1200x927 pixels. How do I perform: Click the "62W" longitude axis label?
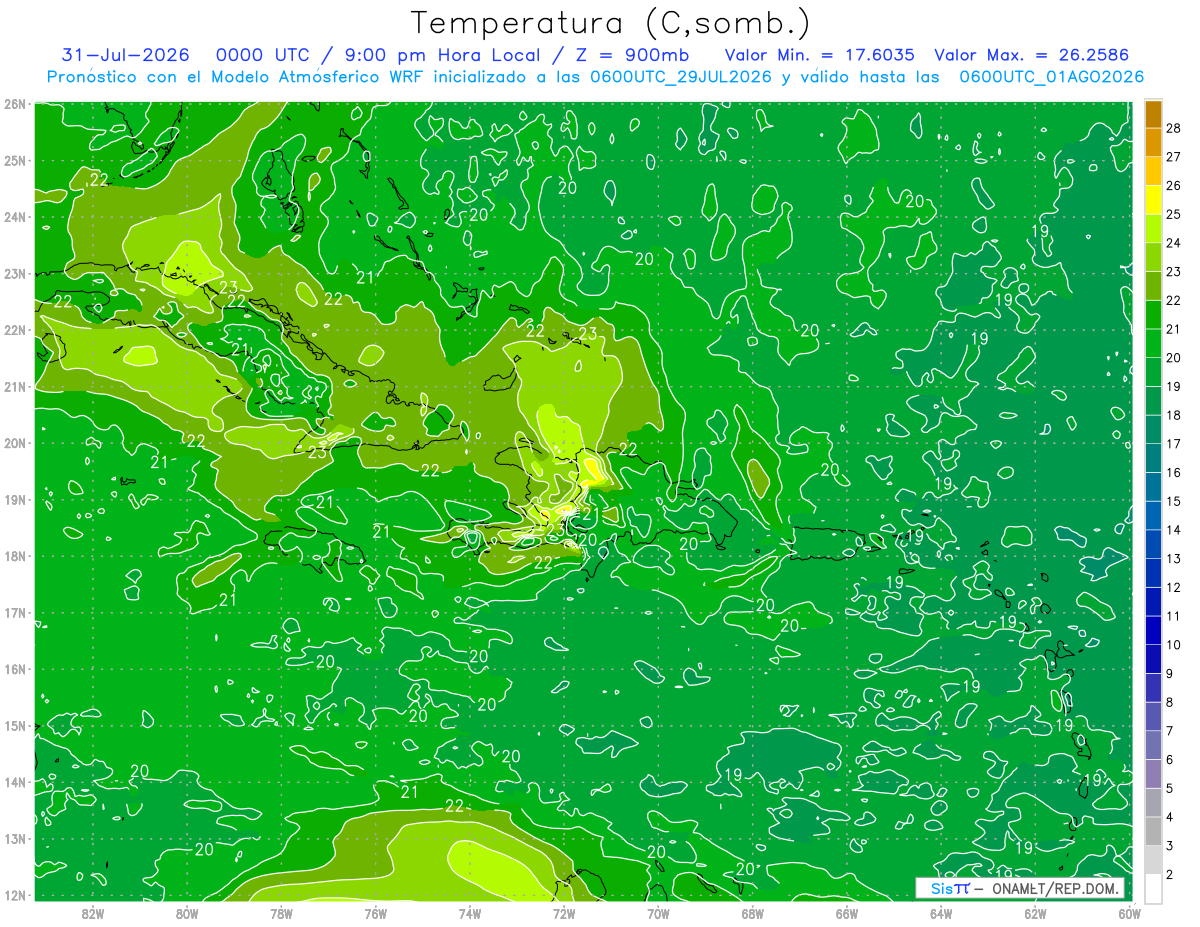tap(1035, 912)
